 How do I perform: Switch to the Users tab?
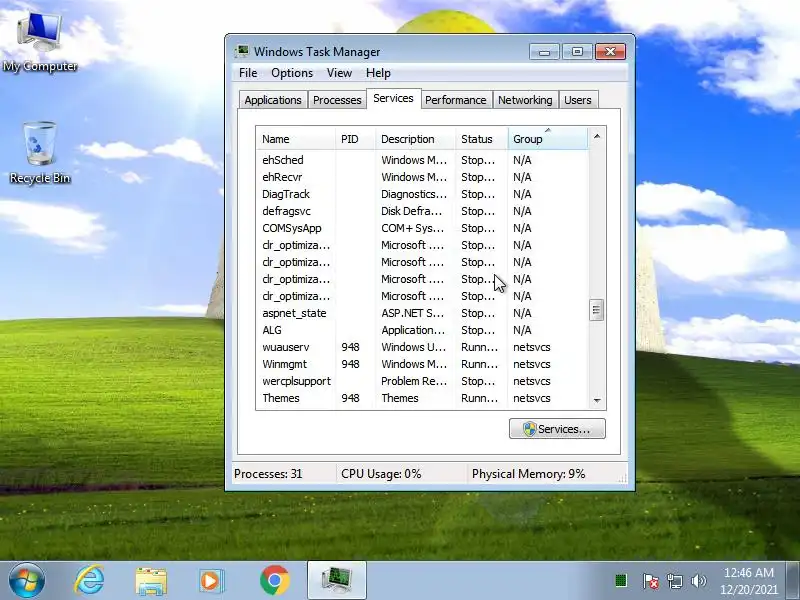[578, 100]
